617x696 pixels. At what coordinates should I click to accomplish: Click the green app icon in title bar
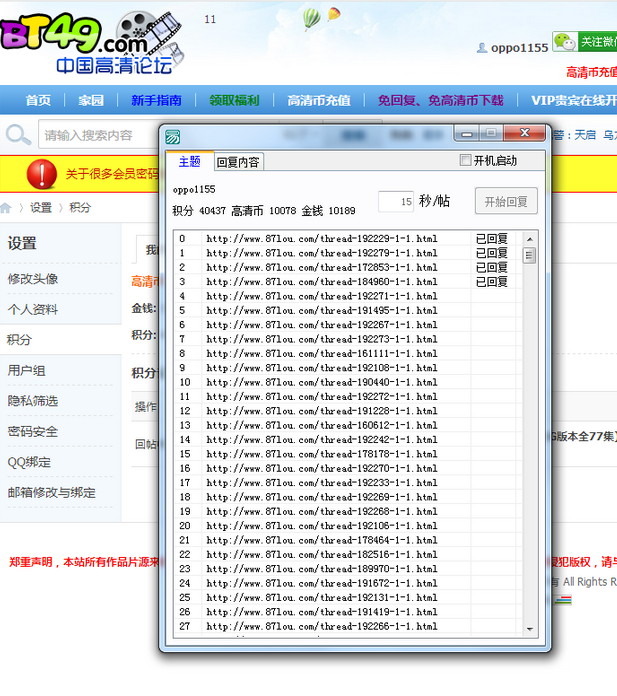(x=173, y=136)
